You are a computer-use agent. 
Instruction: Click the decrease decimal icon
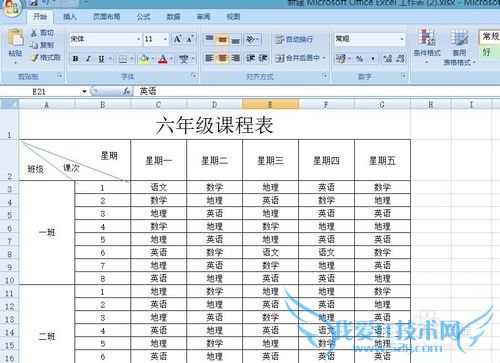coord(400,59)
